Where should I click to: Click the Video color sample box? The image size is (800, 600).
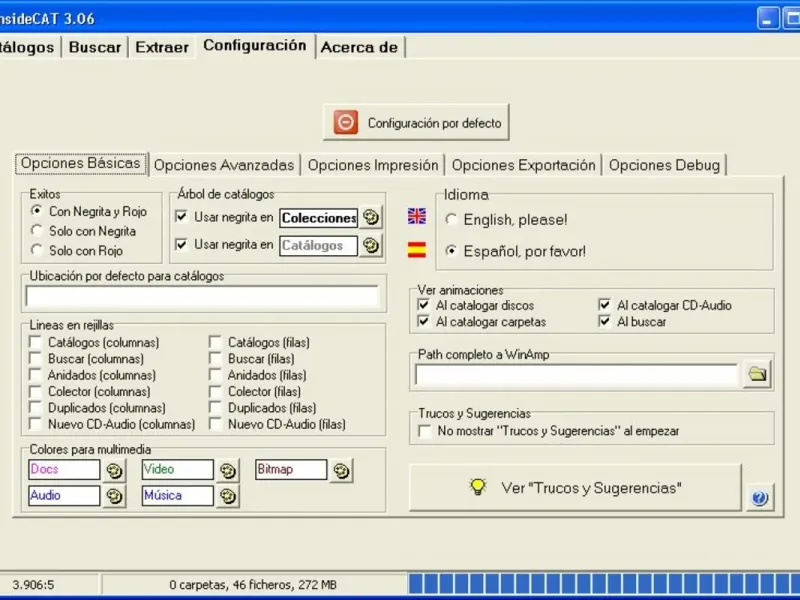[x=178, y=469]
